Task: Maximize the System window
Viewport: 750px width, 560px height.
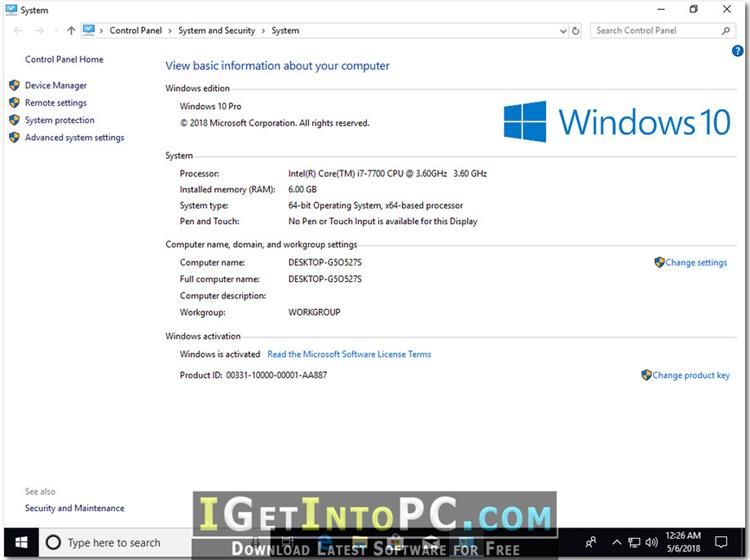Action: coord(694,9)
